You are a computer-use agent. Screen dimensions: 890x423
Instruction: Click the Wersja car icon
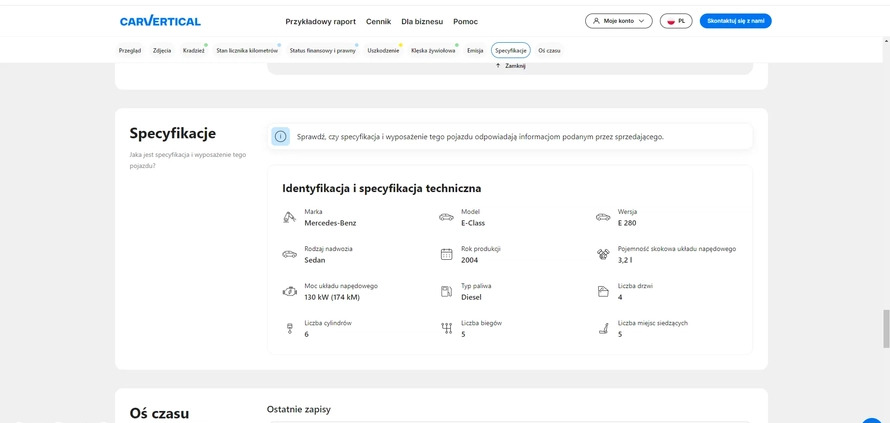(x=603, y=217)
